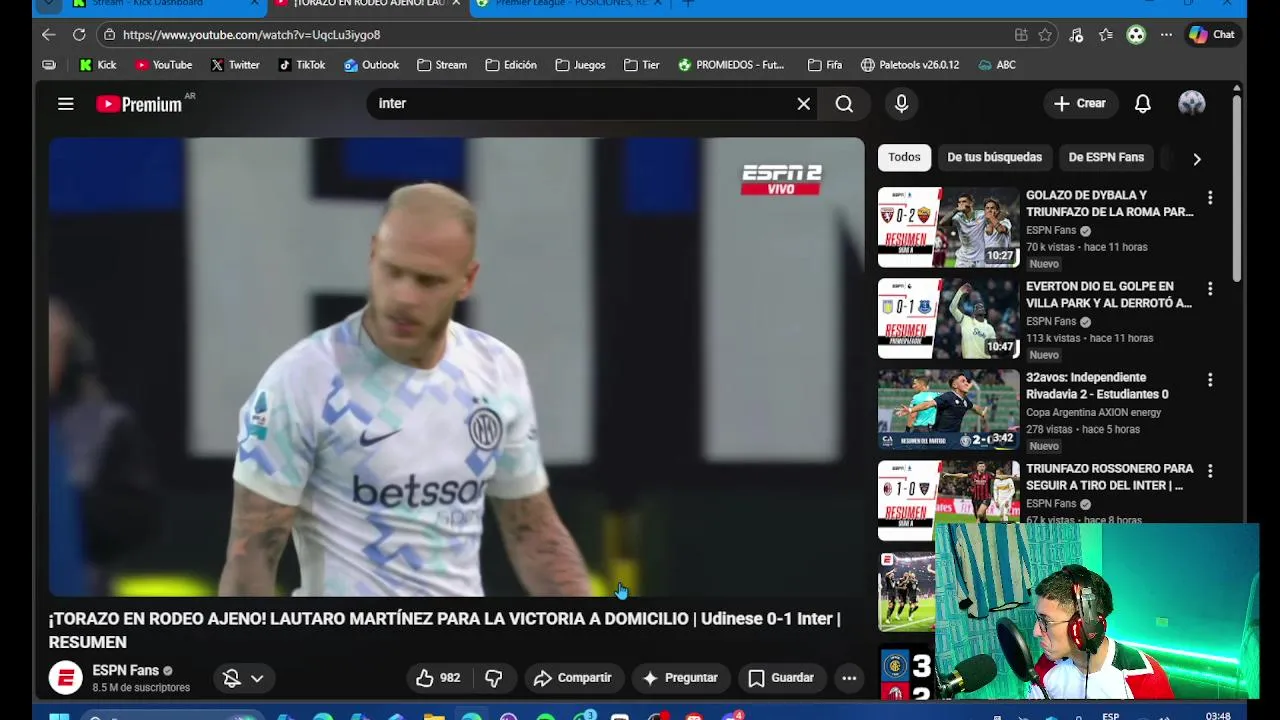Open options menu for Triunfazo Rossonero video
1280x720 pixels.
(1210, 471)
